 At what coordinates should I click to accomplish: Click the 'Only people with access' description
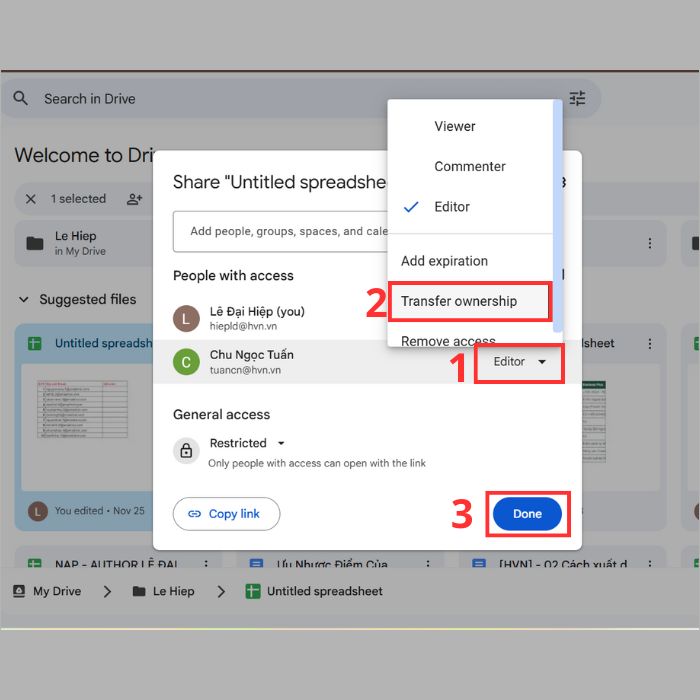(317, 463)
